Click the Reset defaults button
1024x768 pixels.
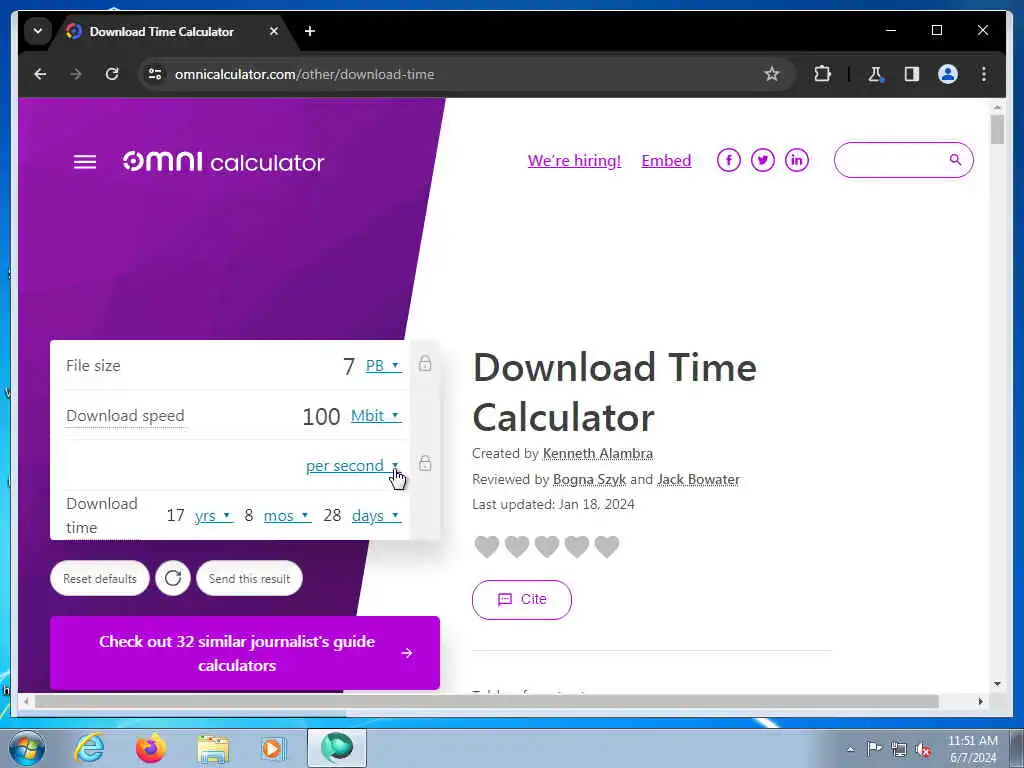tap(100, 578)
